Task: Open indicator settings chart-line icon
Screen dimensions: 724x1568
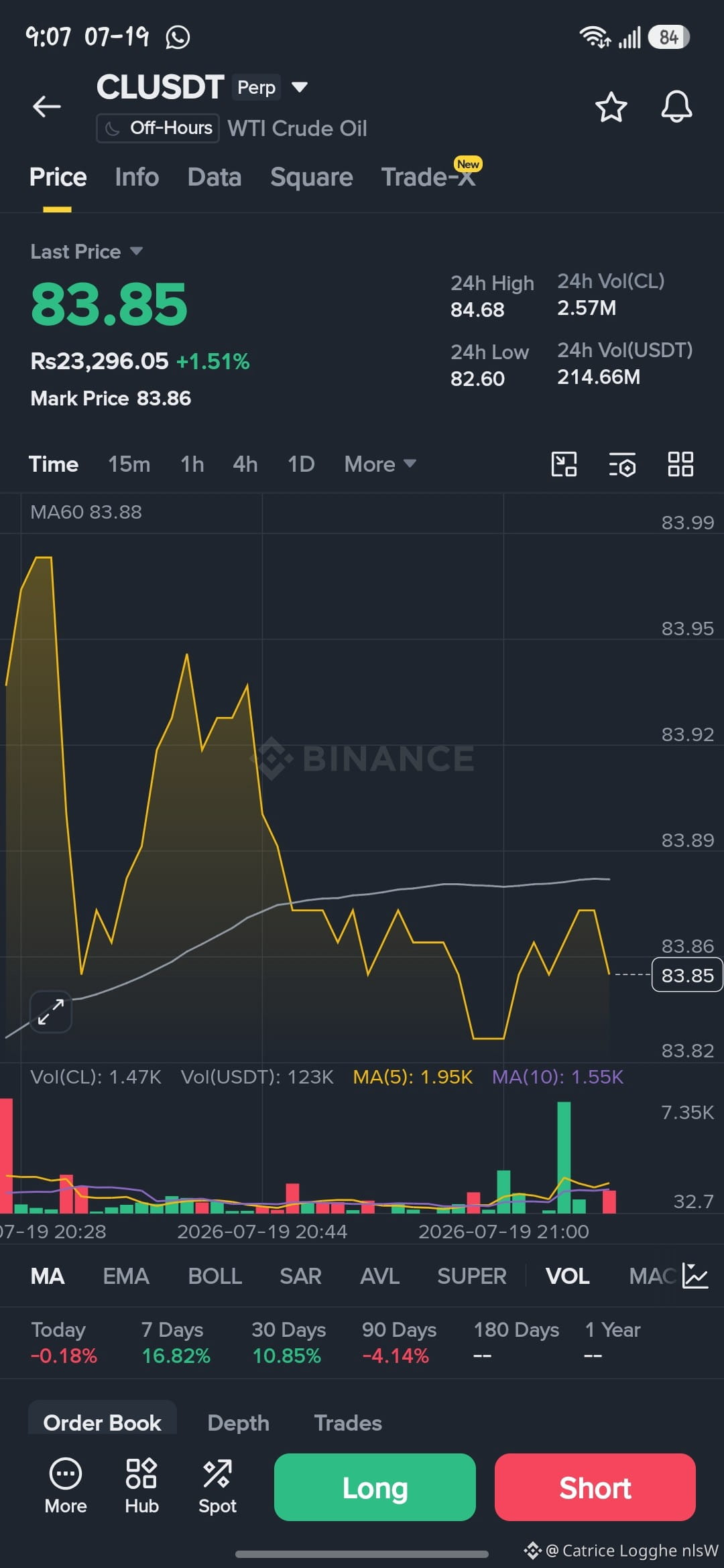Action: 695,1275
